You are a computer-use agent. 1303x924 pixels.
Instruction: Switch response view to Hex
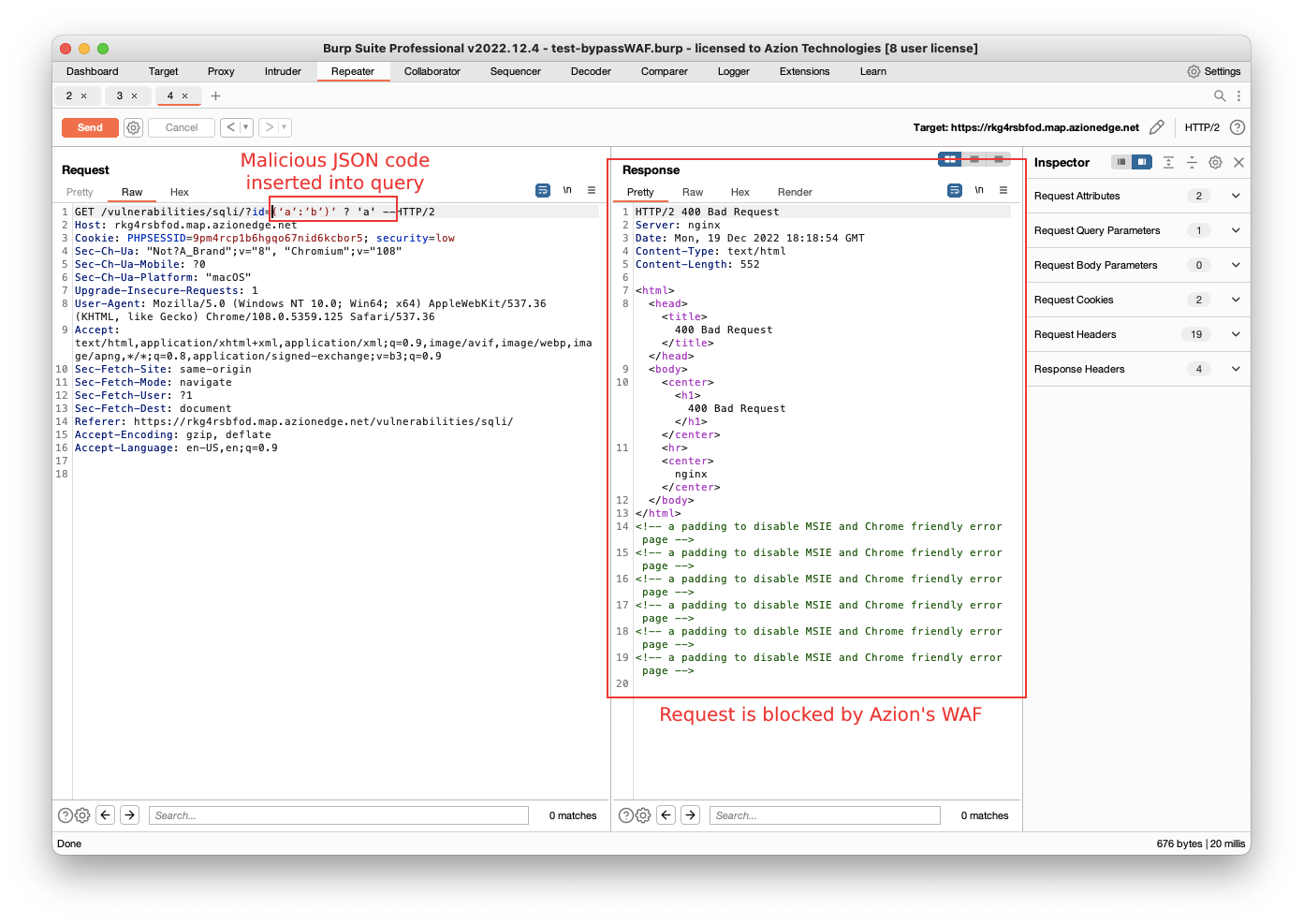[x=740, y=192]
